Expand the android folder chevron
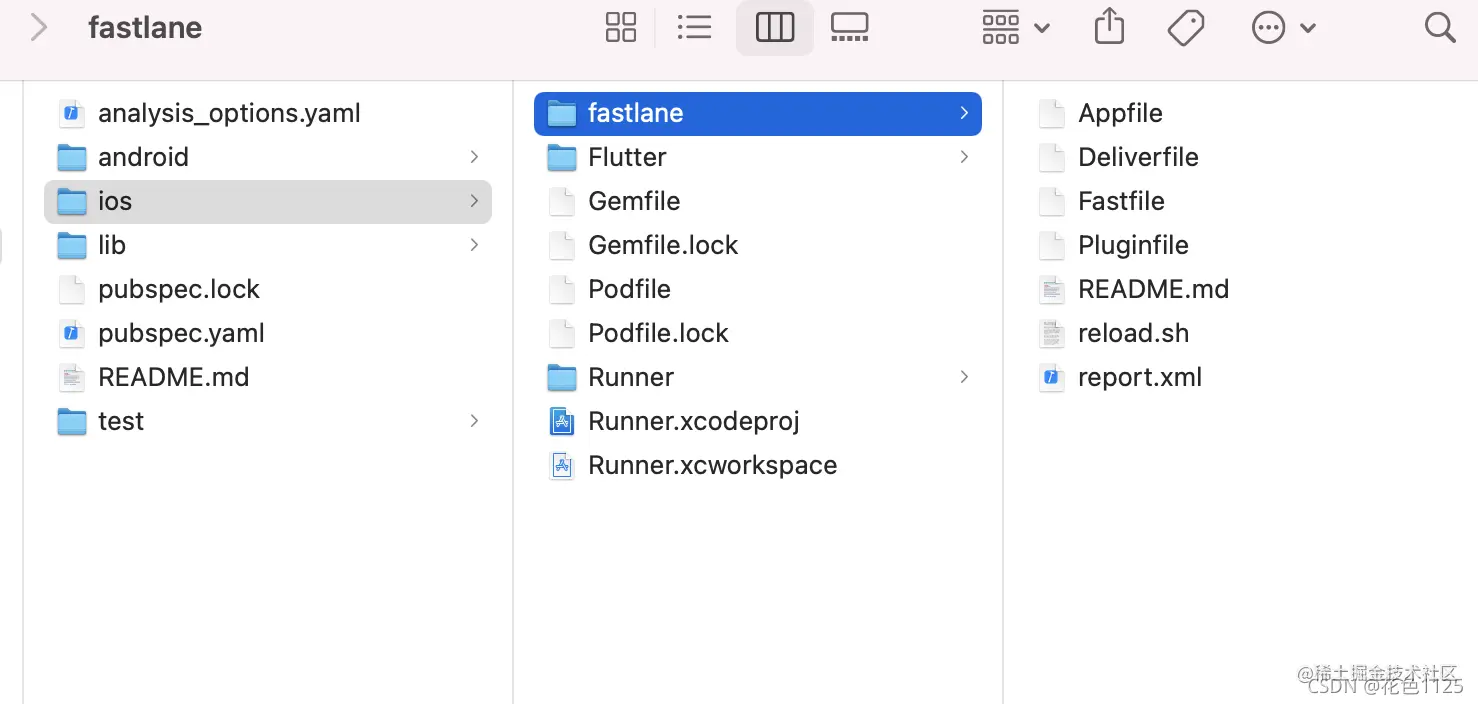Viewport: 1478px width, 704px height. coord(474,157)
